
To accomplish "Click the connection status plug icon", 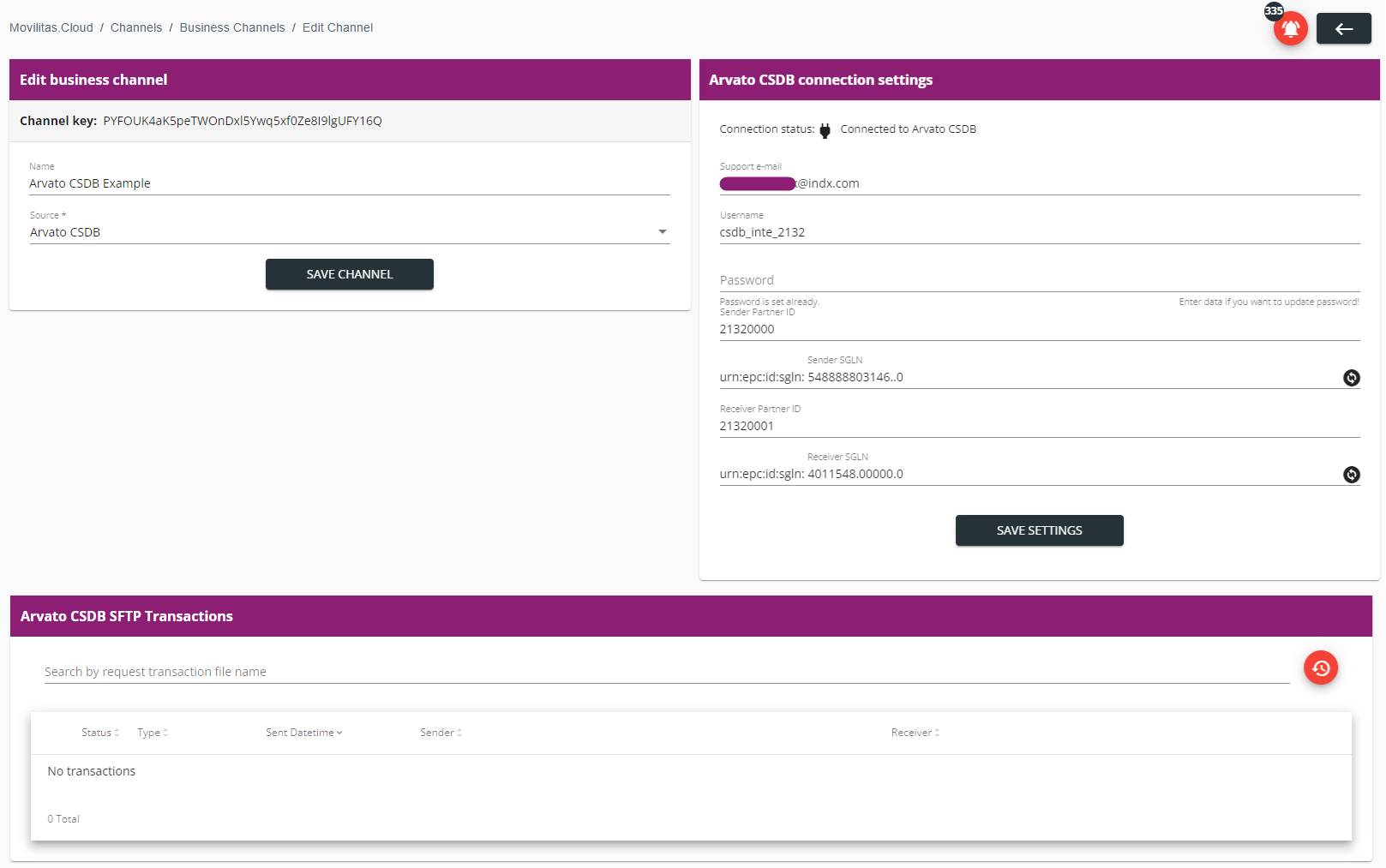I will [825, 130].
